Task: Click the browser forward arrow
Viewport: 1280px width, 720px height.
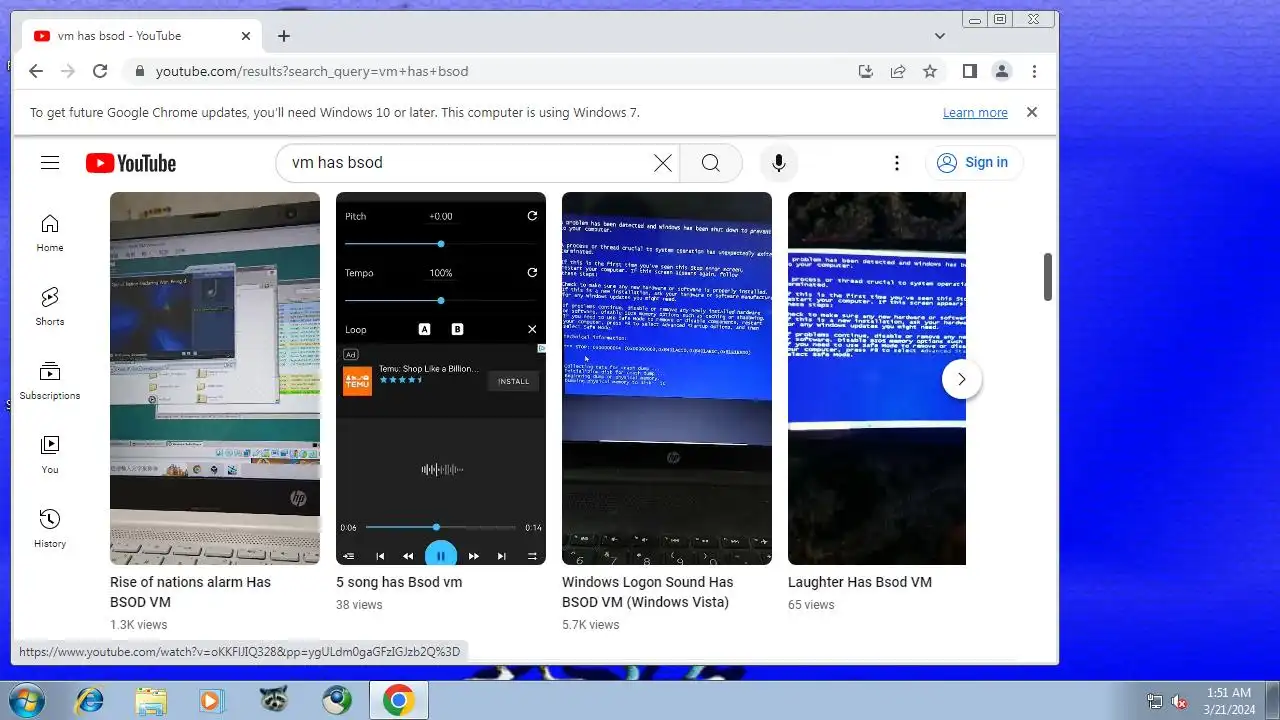Action: pyautogui.click(x=68, y=71)
